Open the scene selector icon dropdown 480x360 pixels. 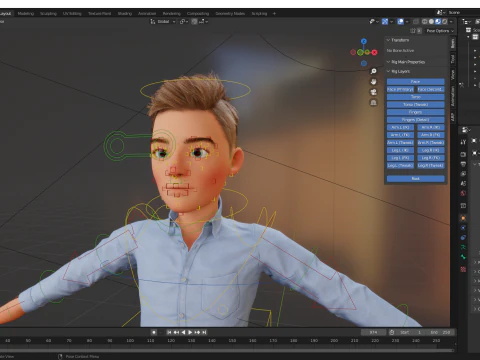(441, 13)
